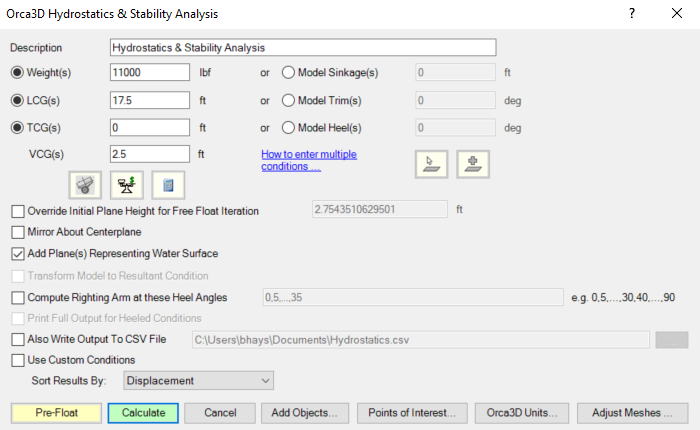Click the green Calculate button
The image size is (700, 430).
click(143, 413)
